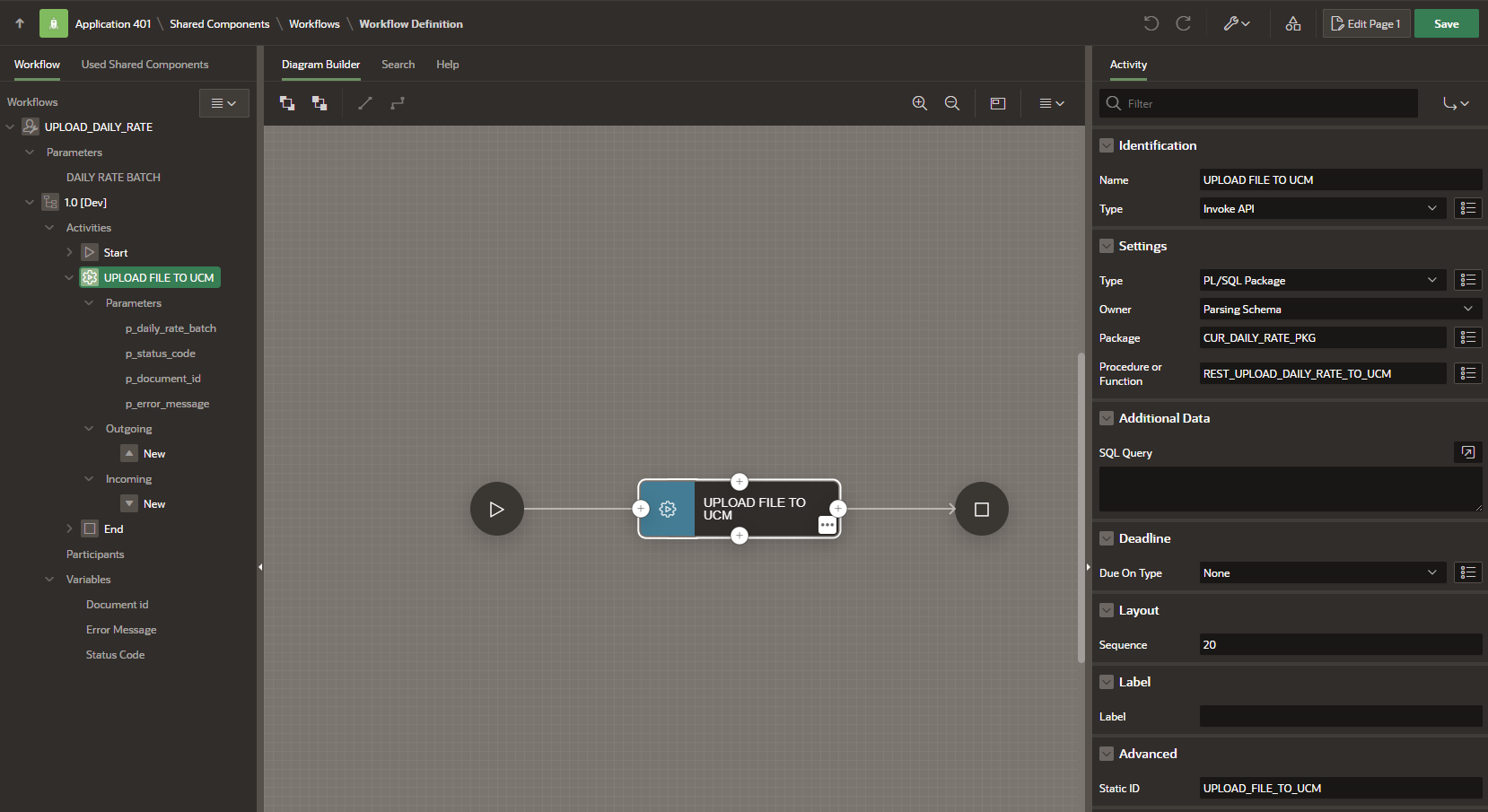Switch to Used Shared Components tab
This screenshot has height=812, width=1488.
pyautogui.click(x=144, y=65)
